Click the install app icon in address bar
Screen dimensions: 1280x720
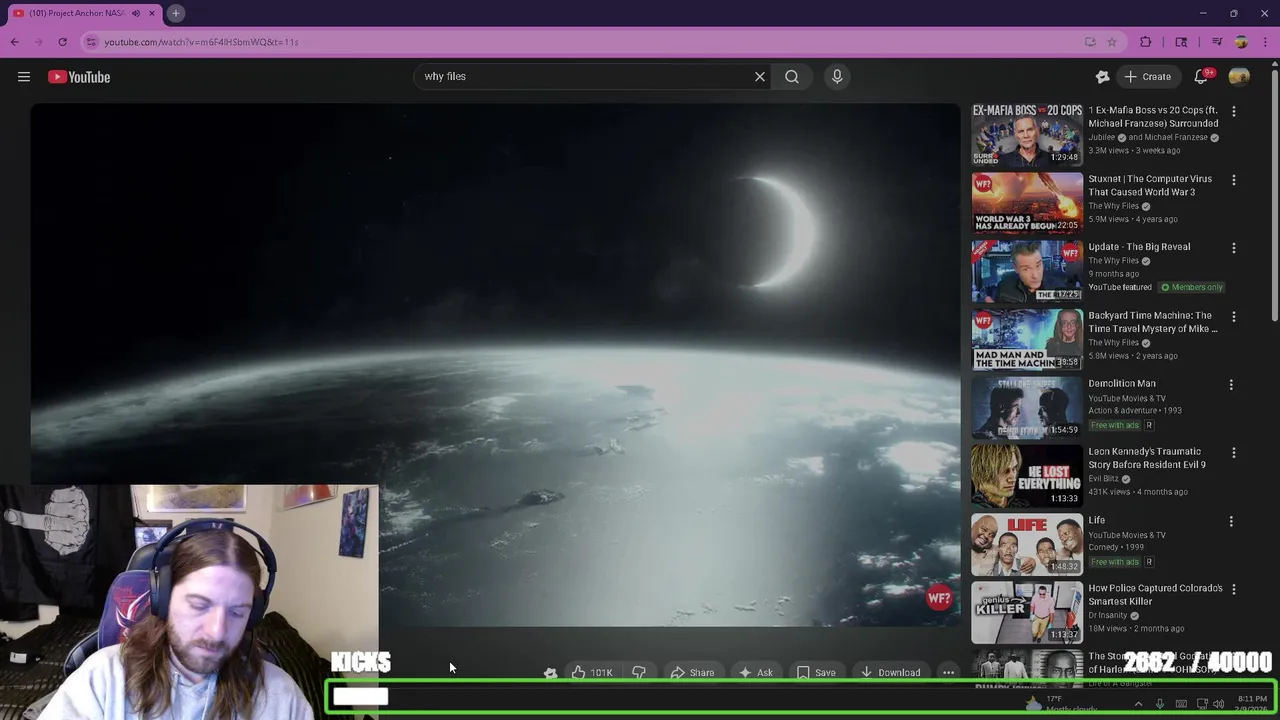(1090, 42)
